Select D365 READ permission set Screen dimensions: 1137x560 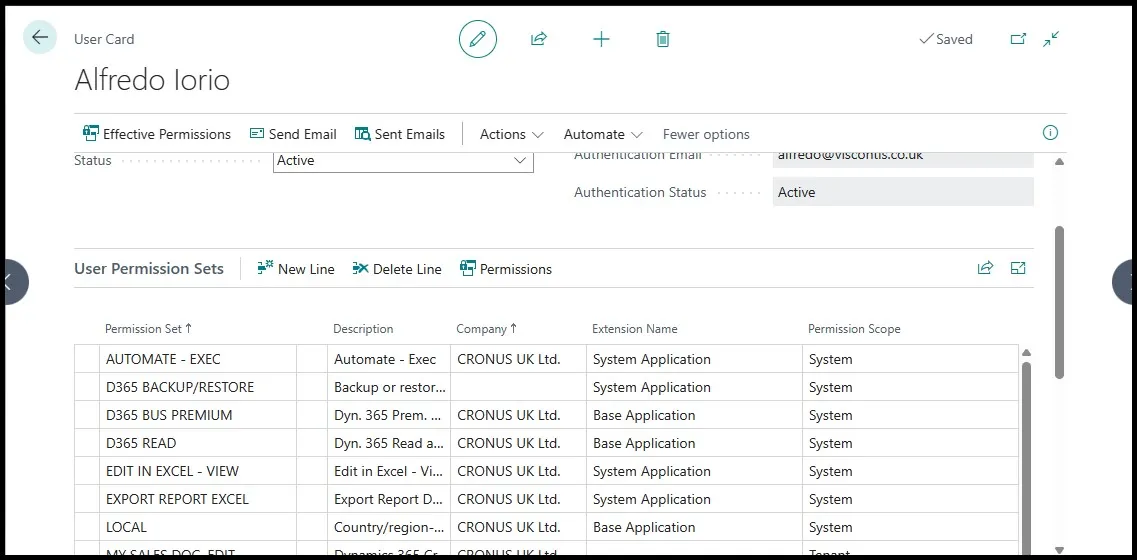pos(198,443)
